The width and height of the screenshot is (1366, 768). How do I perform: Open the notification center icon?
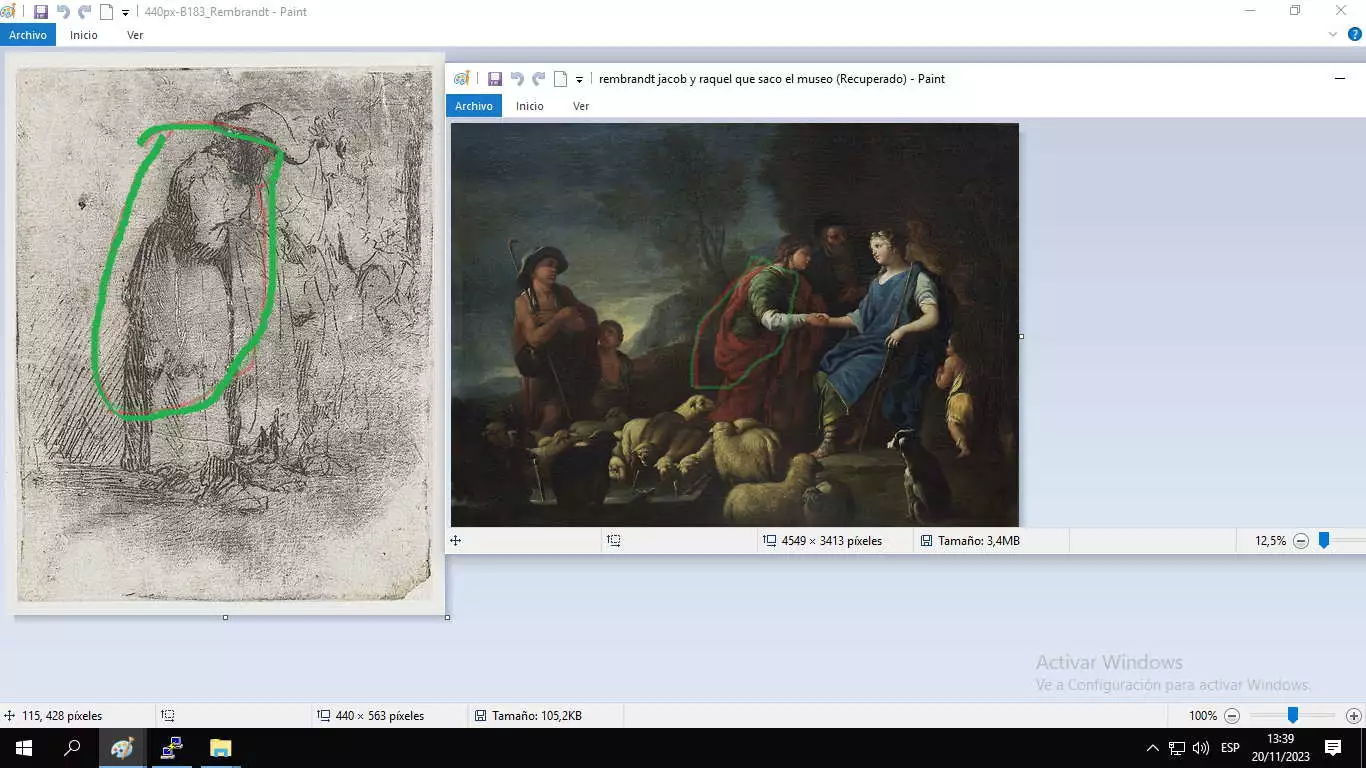point(1332,748)
